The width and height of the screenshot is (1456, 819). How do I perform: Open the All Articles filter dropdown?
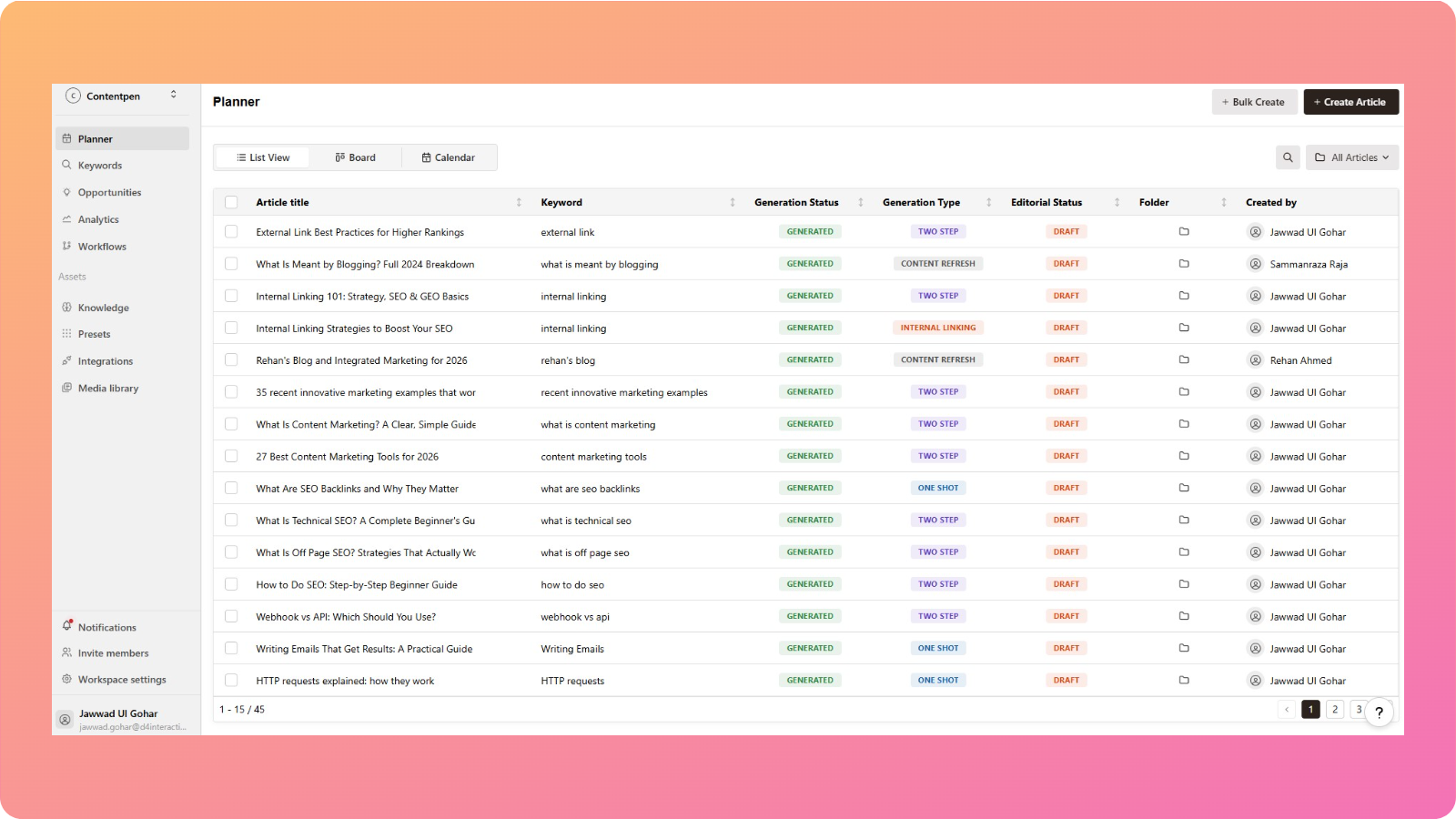pyautogui.click(x=1352, y=157)
